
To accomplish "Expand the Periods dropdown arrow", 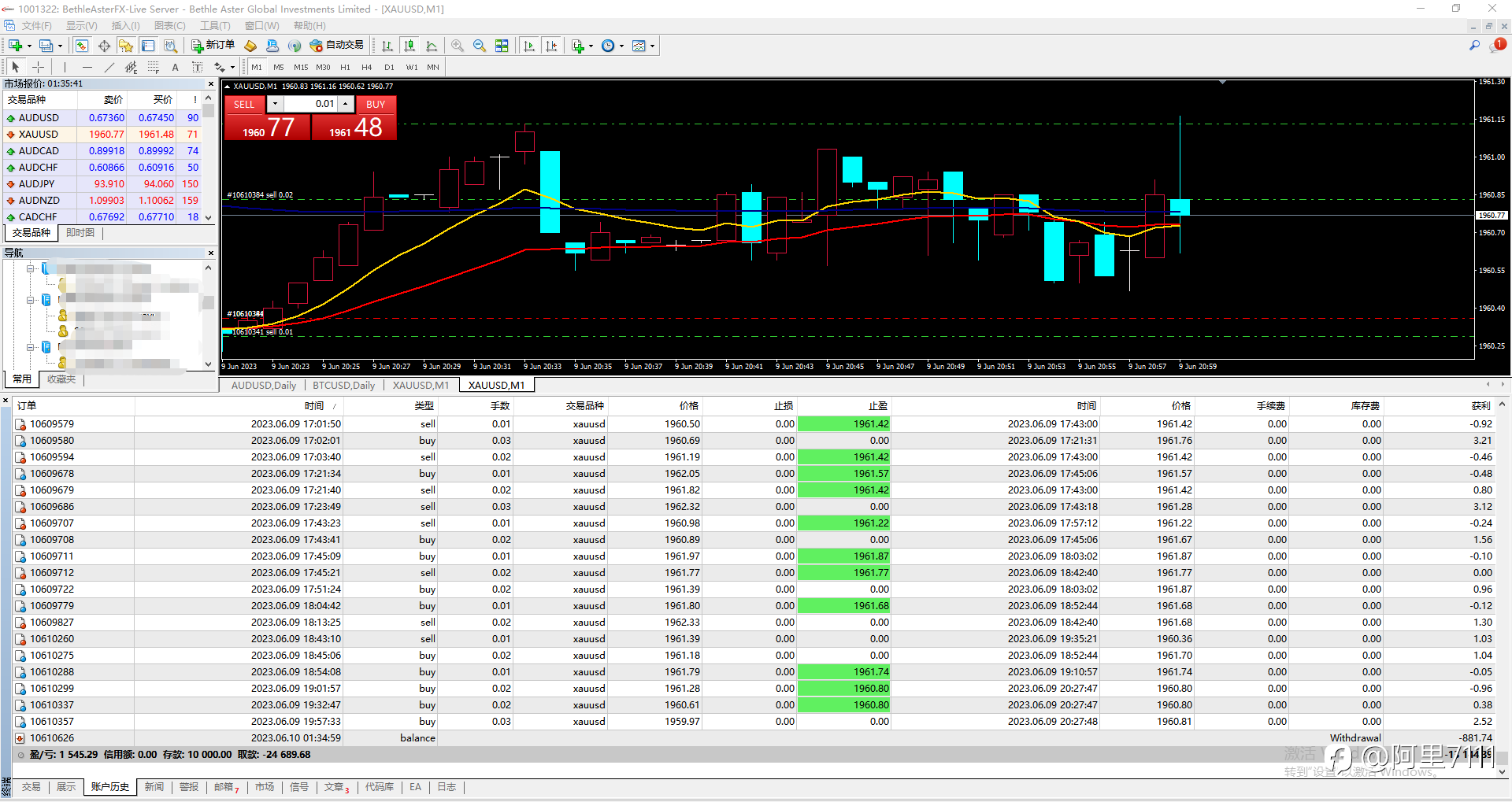I will 621,46.
